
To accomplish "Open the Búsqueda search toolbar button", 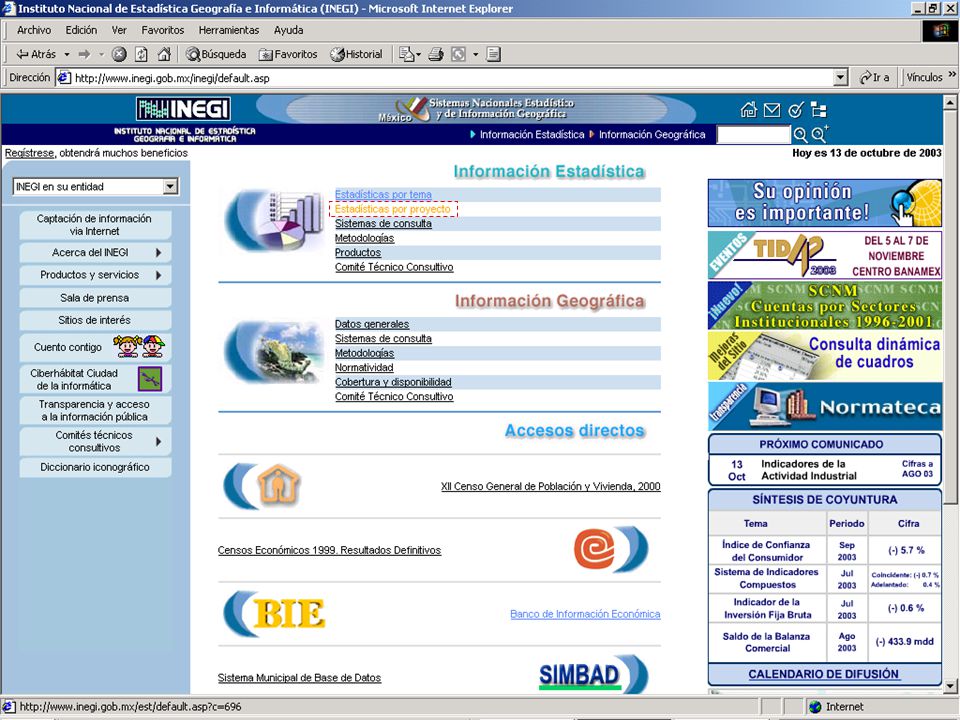I will (x=216, y=54).
